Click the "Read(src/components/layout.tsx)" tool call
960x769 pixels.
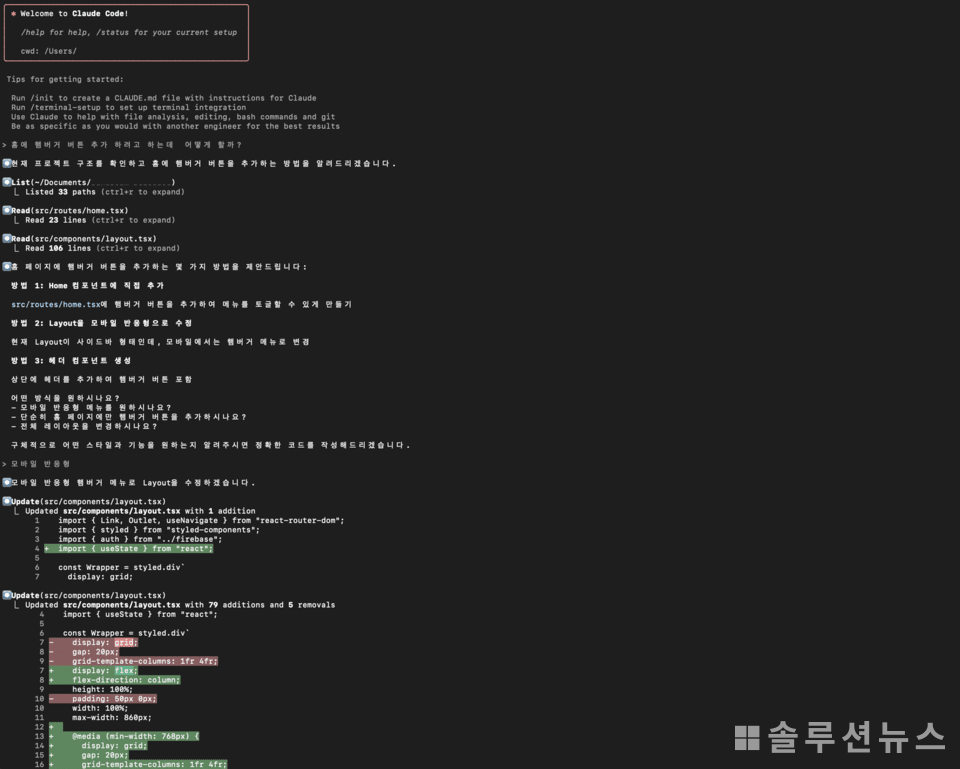pyautogui.click(x=84, y=239)
